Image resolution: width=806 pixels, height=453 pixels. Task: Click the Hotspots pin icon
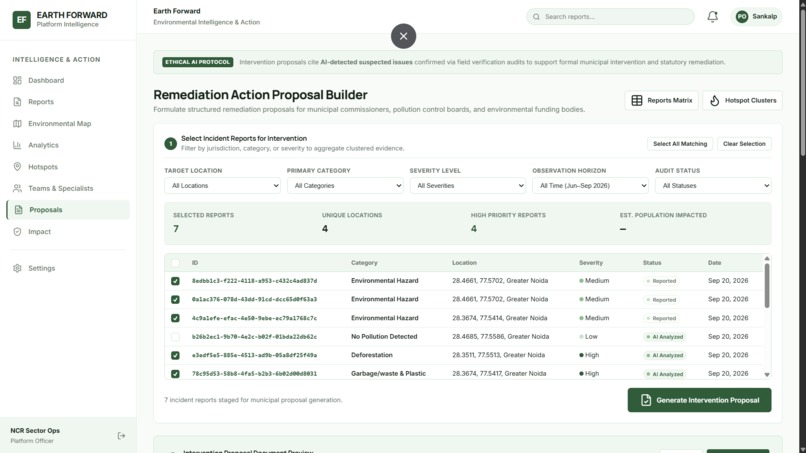pos(17,167)
